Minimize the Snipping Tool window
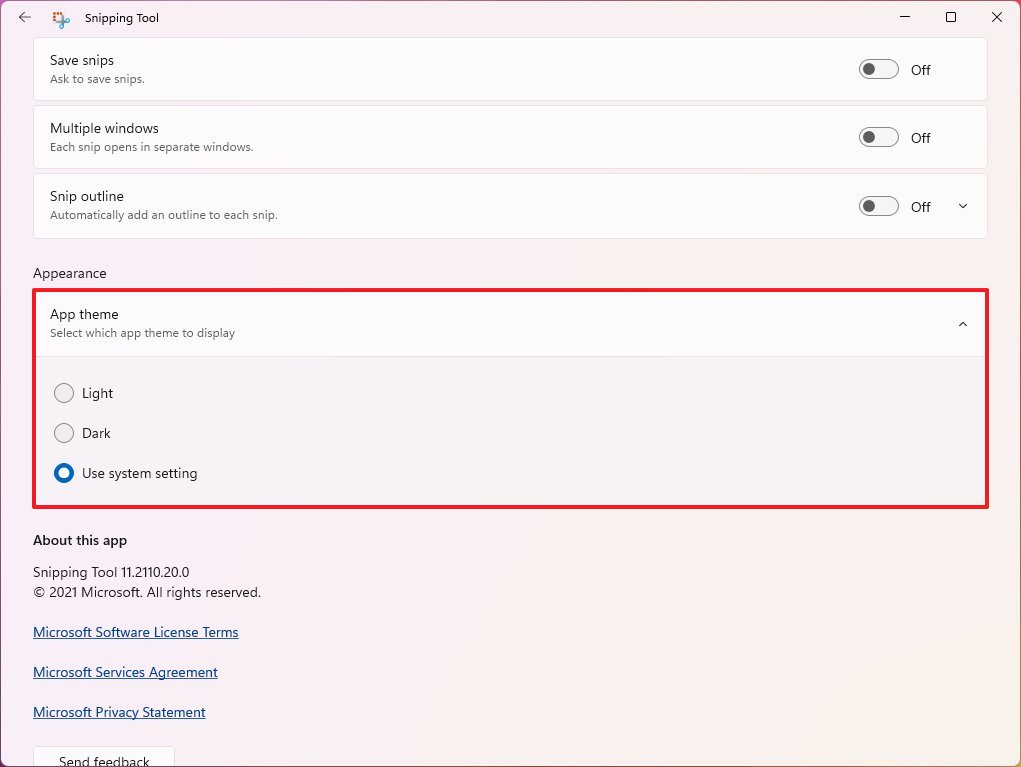The image size is (1021, 767). point(904,17)
